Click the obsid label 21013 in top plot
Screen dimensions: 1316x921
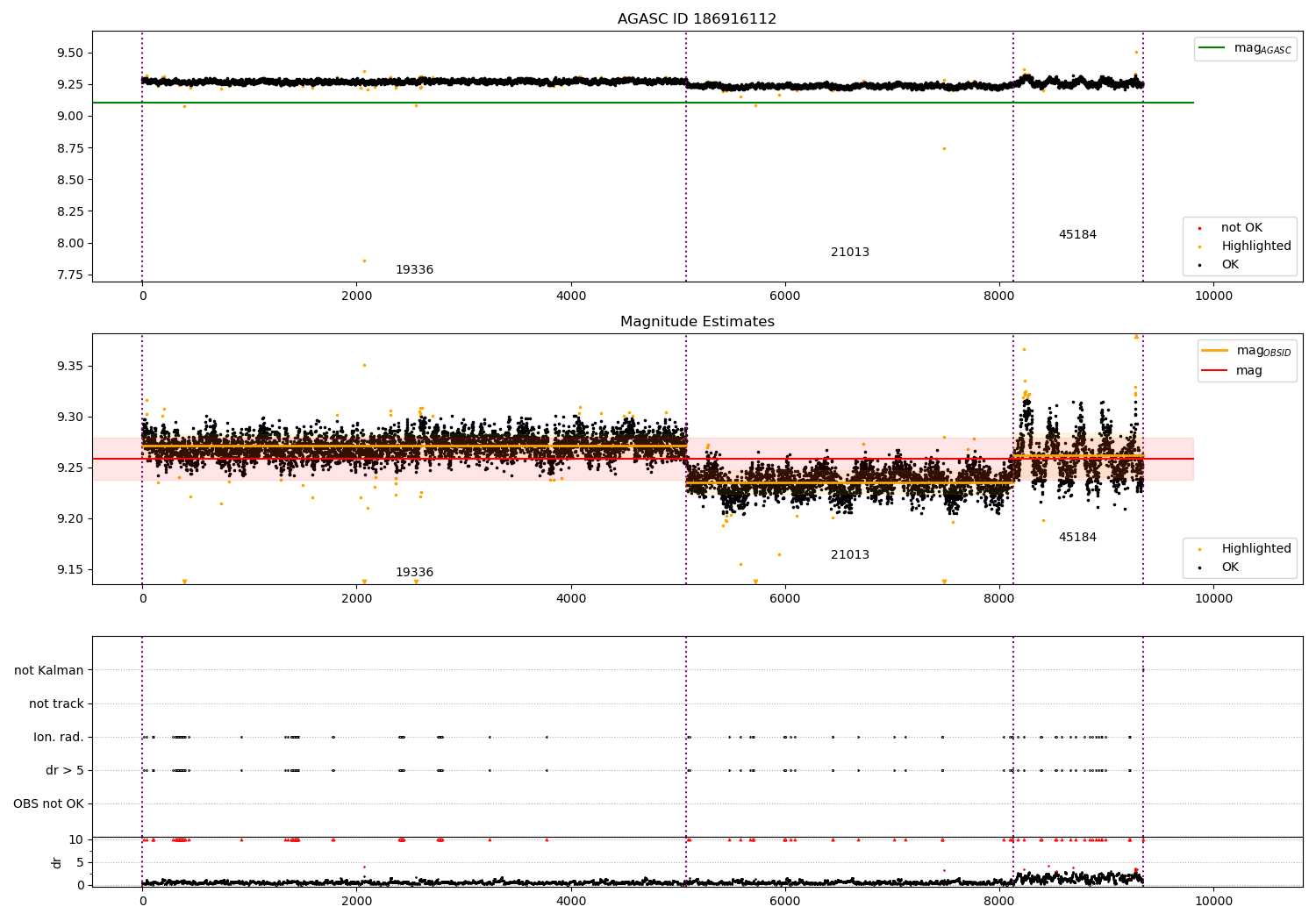click(850, 253)
